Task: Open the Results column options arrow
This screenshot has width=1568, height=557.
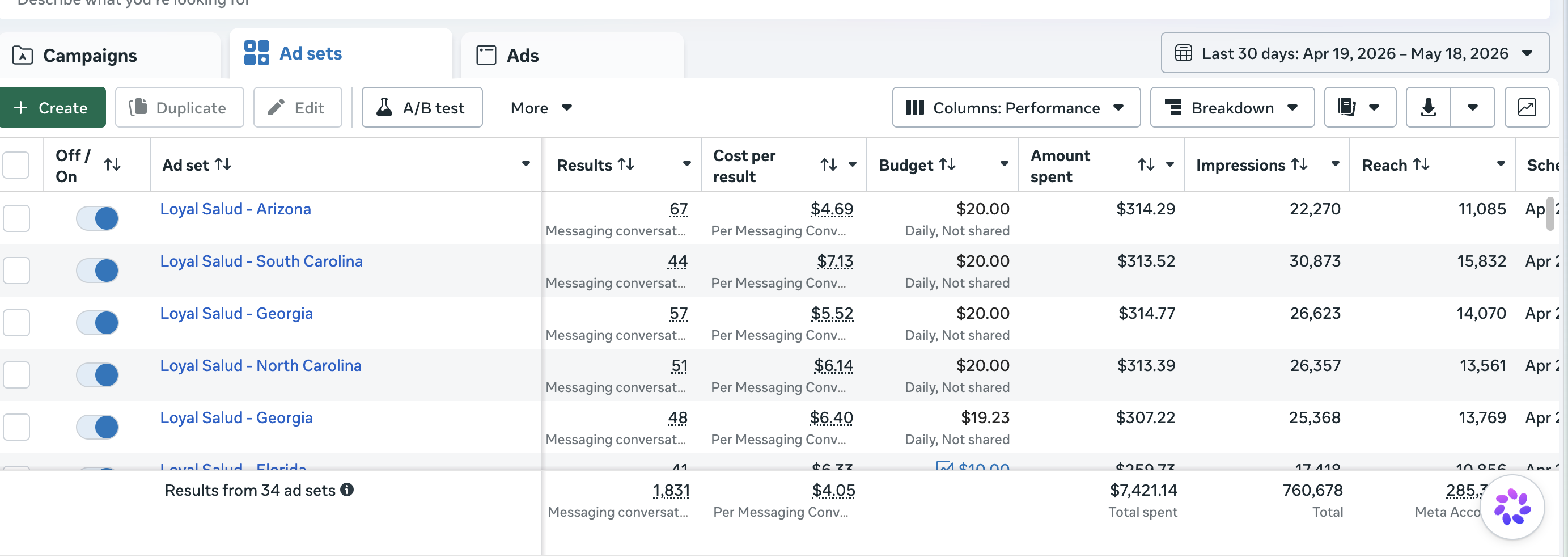Action: pos(686,164)
